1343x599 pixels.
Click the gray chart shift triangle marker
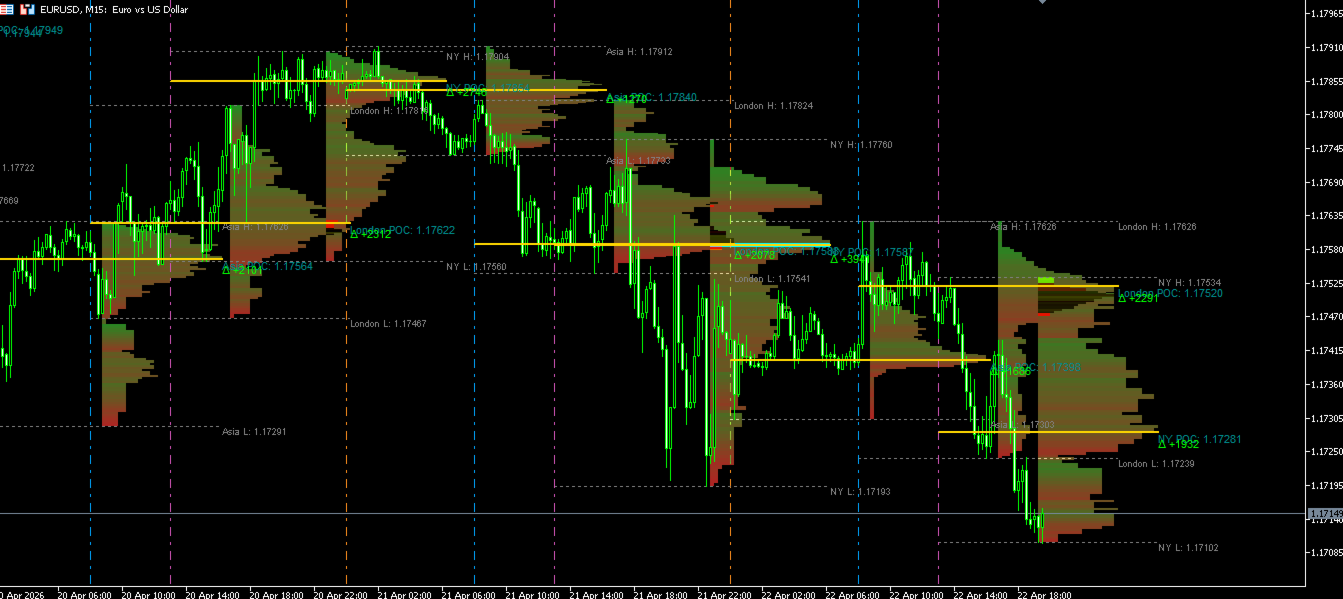click(1043, 3)
